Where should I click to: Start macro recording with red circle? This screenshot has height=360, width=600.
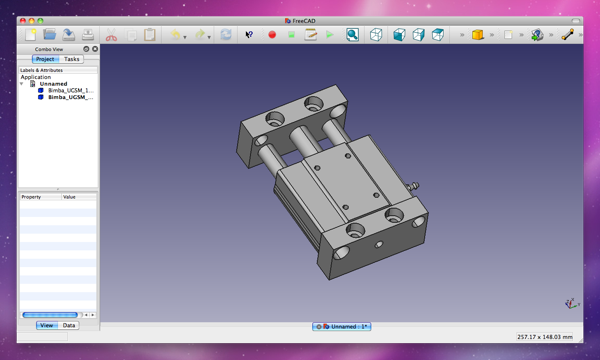tap(272, 35)
